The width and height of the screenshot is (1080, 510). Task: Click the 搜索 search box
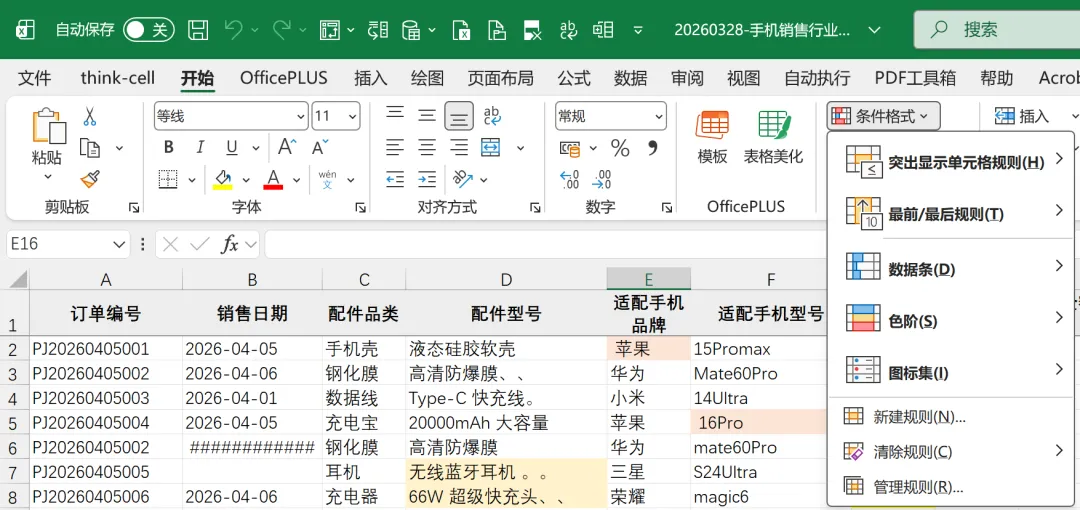coord(997,30)
